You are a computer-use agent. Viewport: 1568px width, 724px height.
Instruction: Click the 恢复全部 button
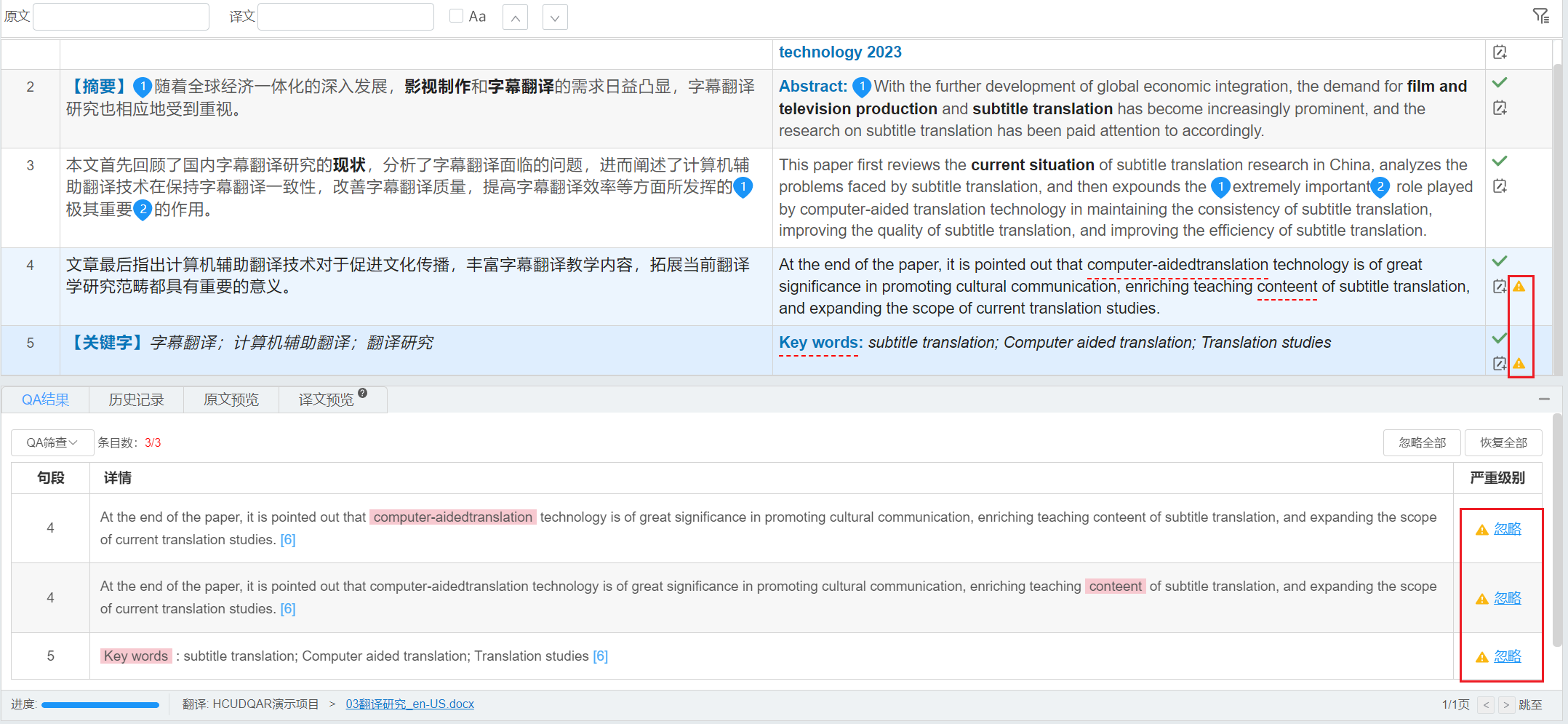tap(1503, 442)
